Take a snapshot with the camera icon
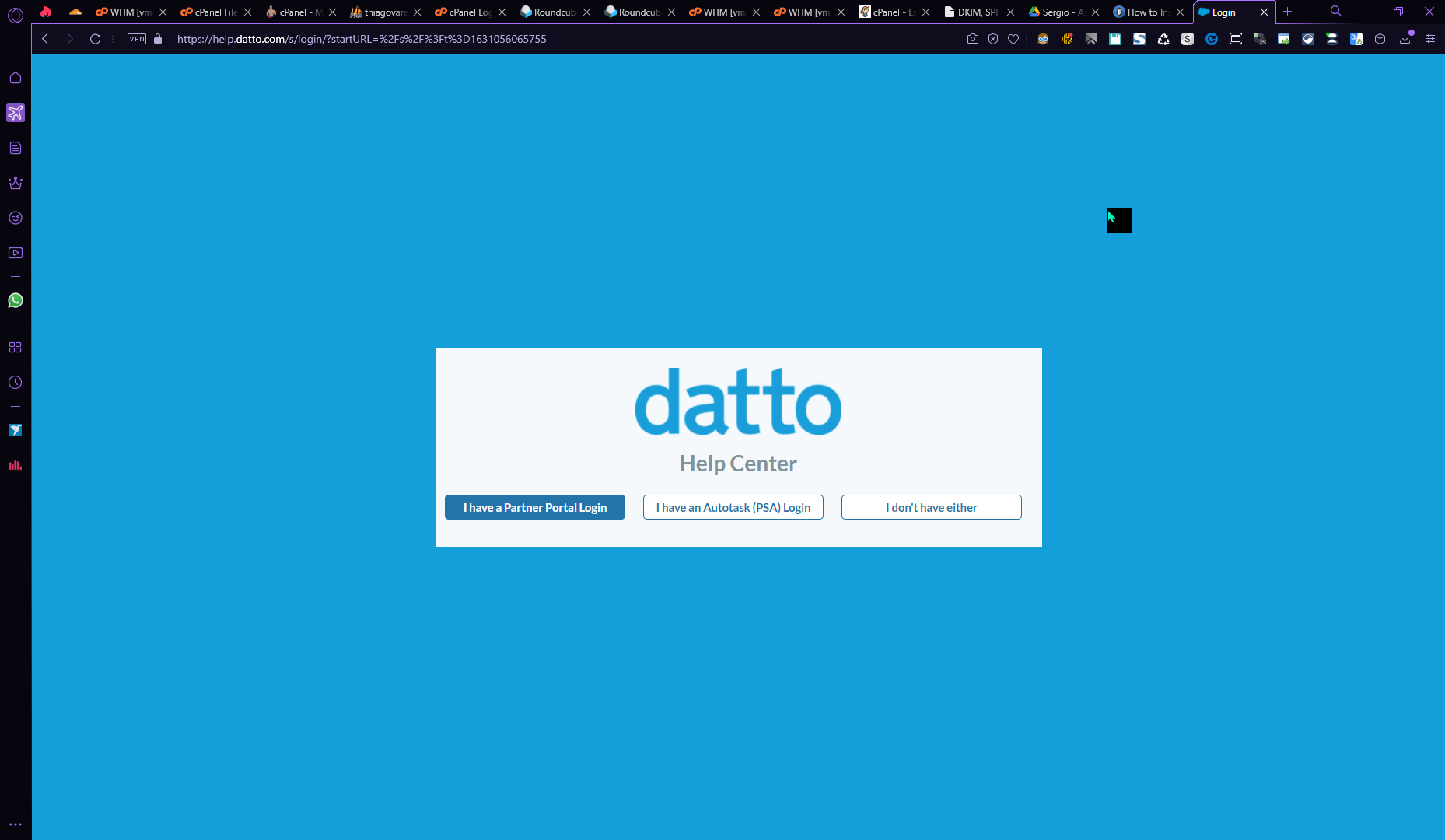 tap(973, 39)
